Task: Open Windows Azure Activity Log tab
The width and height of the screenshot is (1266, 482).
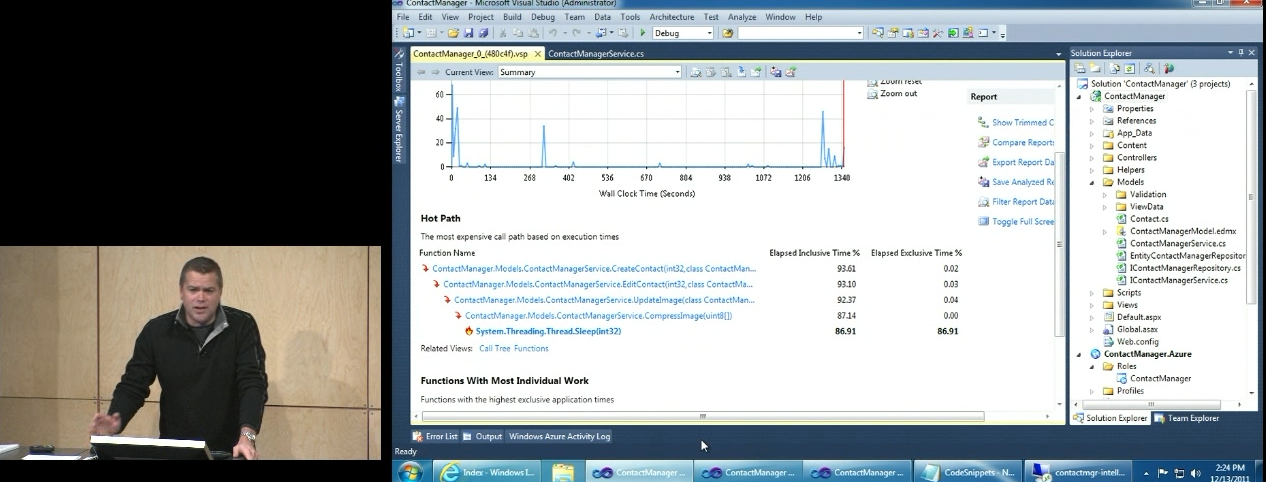Action: (x=559, y=436)
